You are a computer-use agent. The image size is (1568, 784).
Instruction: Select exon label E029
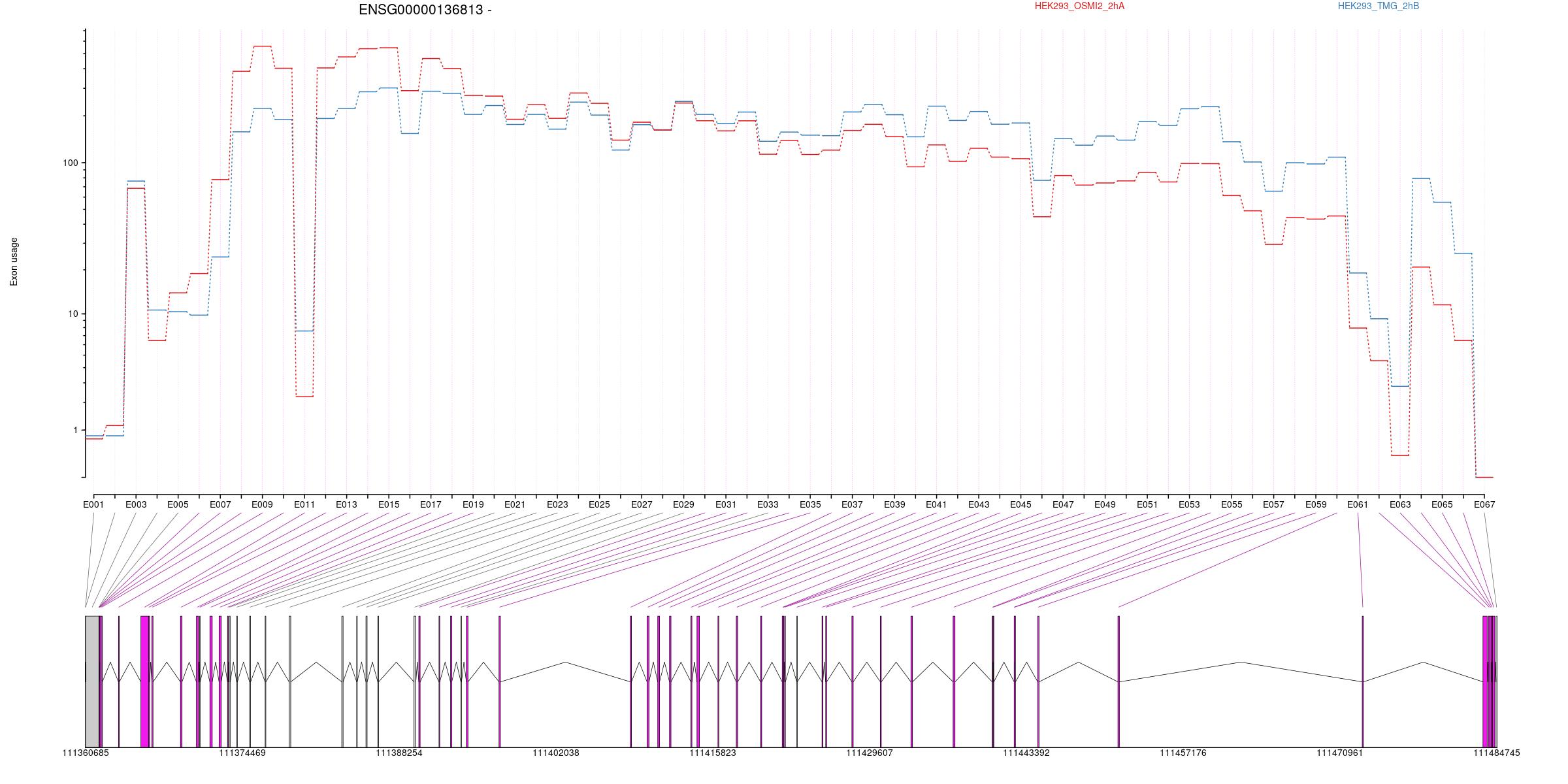click(683, 504)
